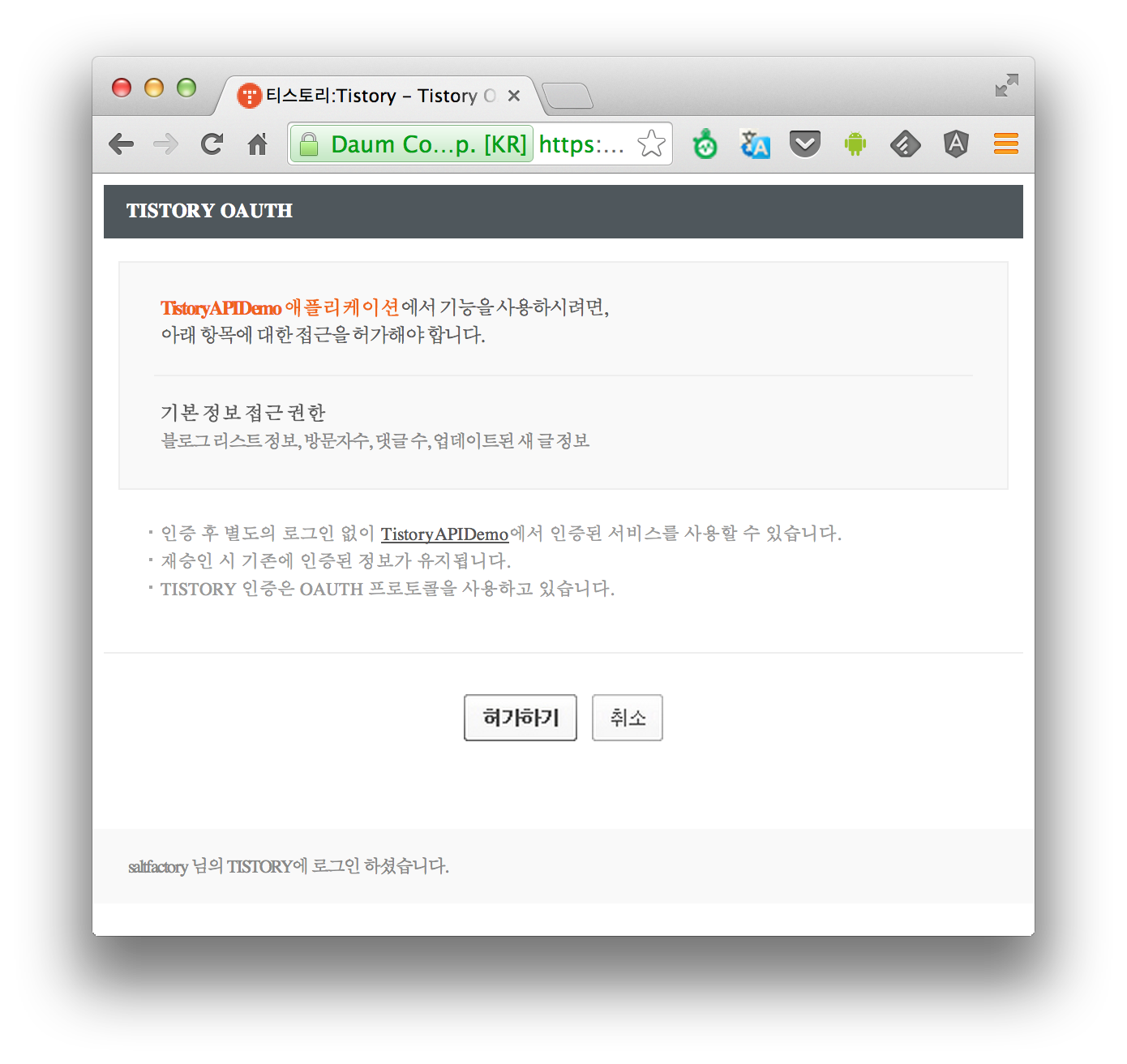Enter full screen with the arrows icon

pos(1007,85)
